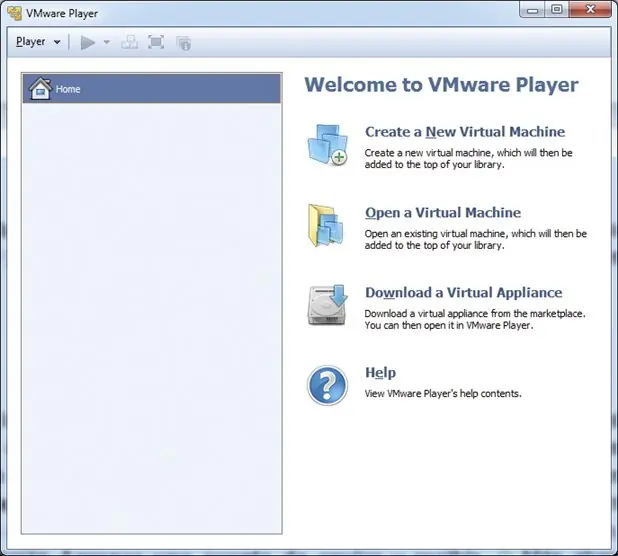Click the Home house icon

point(40,88)
